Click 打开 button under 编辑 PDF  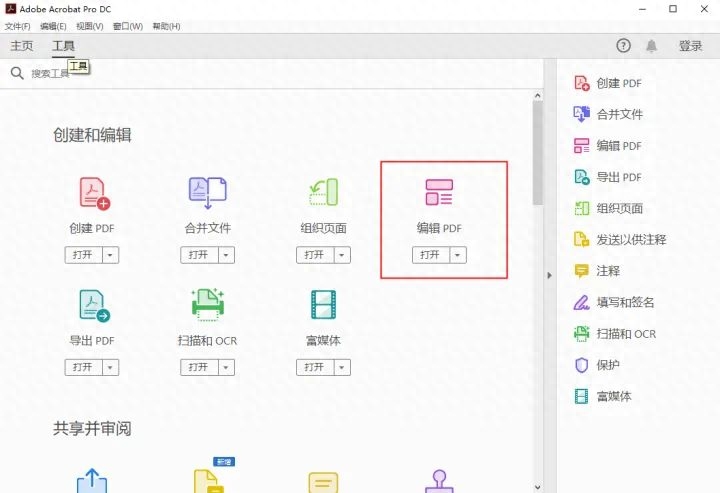click(x=431, y=255)
